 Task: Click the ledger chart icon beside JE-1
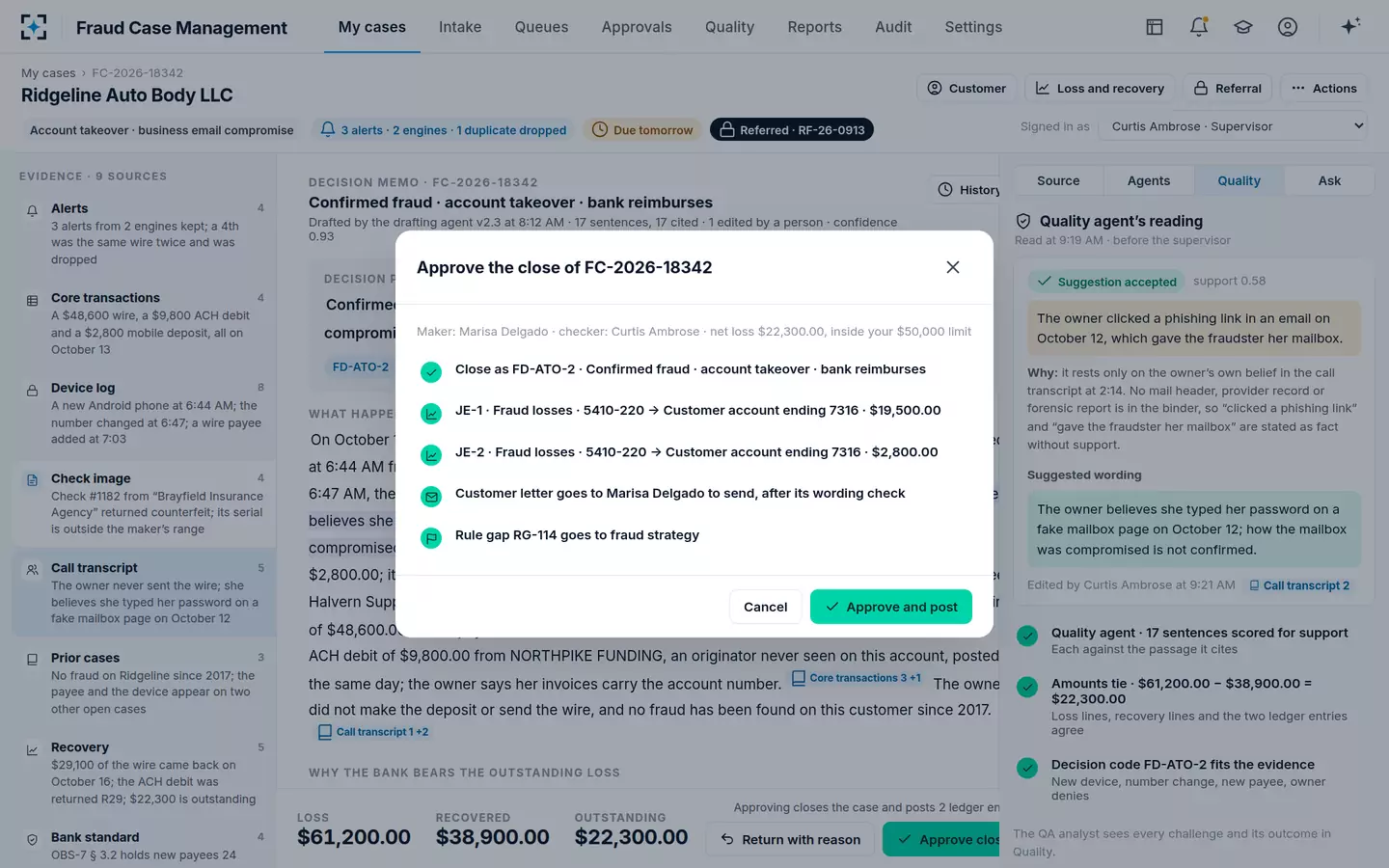tap(431, 413)
